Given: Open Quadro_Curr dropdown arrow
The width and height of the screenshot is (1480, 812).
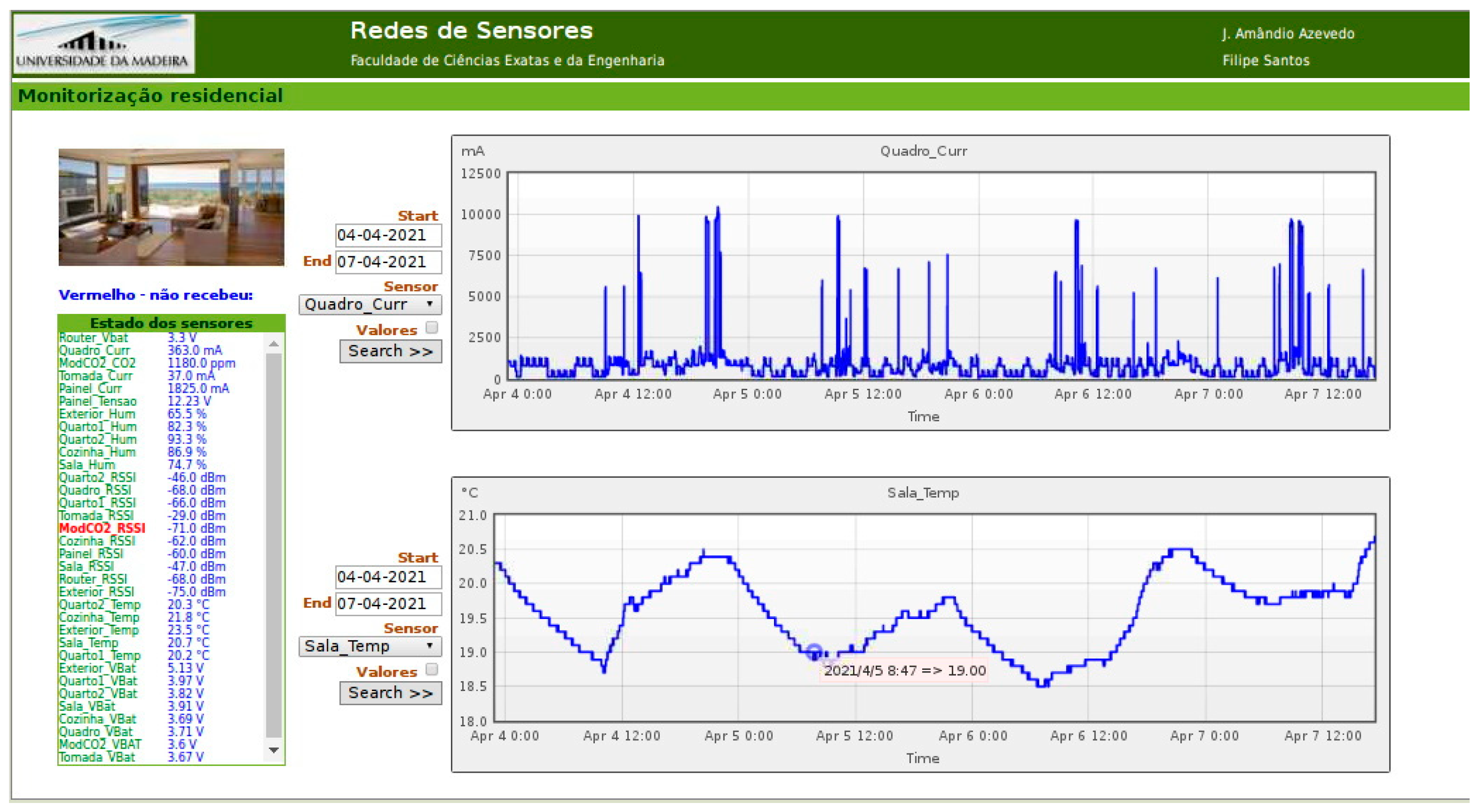Looking at the screenshot, I should pos(429,304).
